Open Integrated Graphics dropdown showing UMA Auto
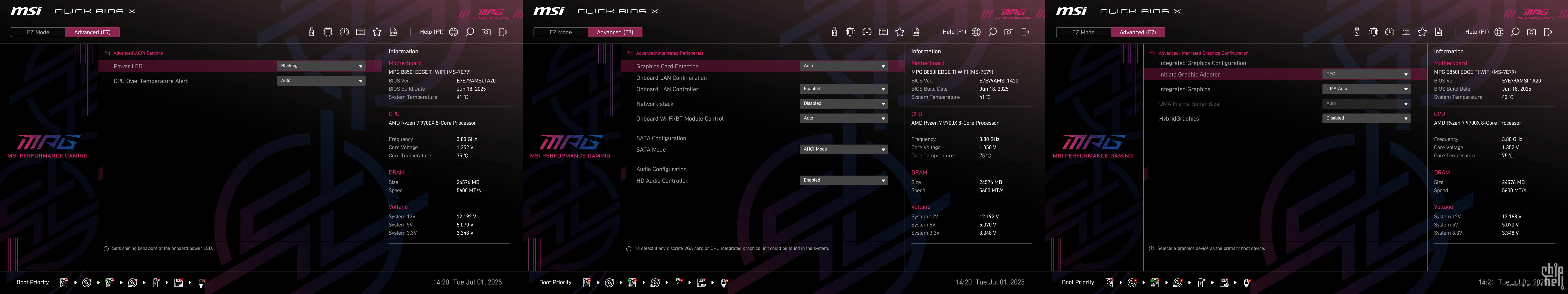This screenshot has width=1568, height=294. 1367,89
